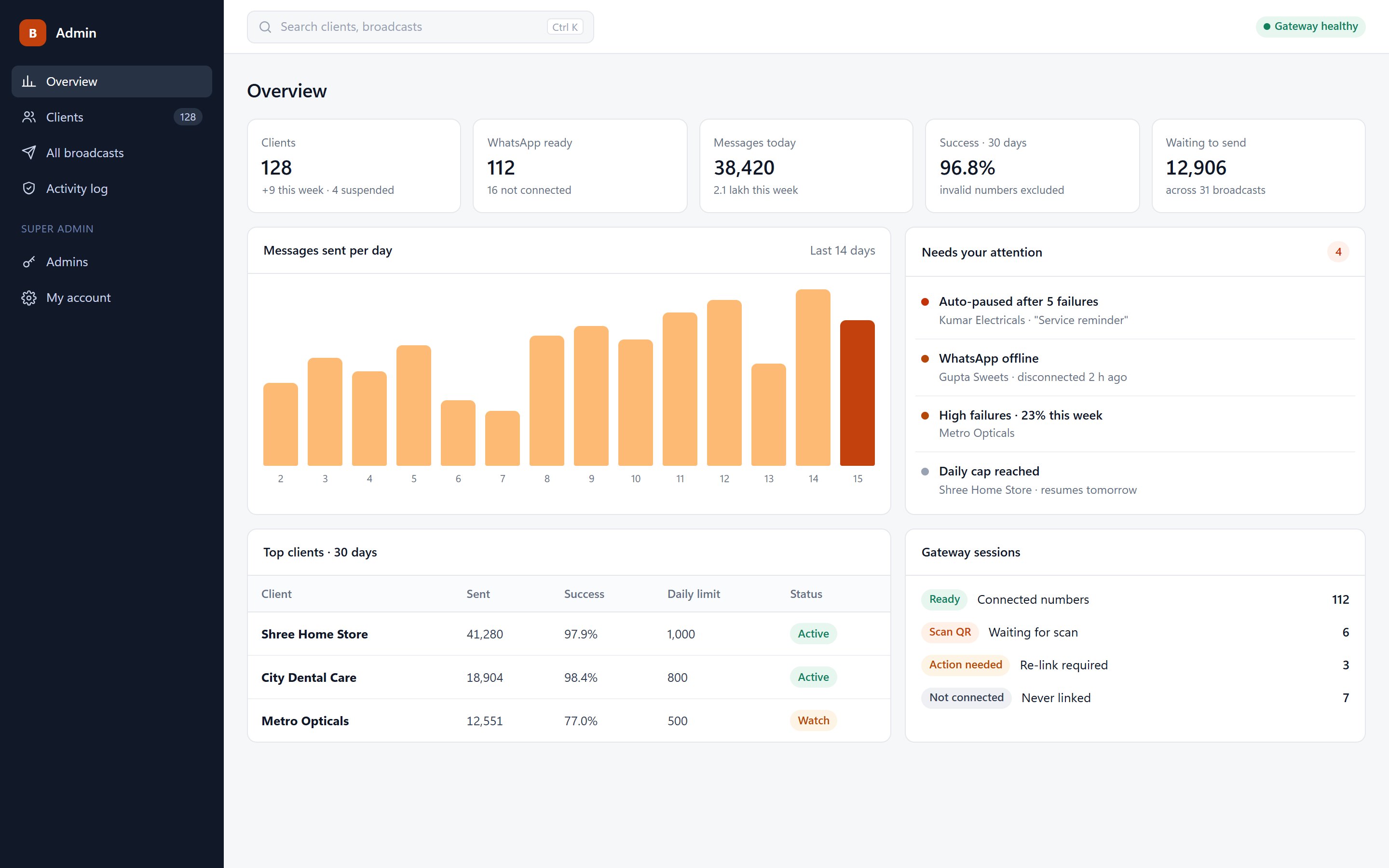
Task: Open My account settings
Action: pos(112,298)
